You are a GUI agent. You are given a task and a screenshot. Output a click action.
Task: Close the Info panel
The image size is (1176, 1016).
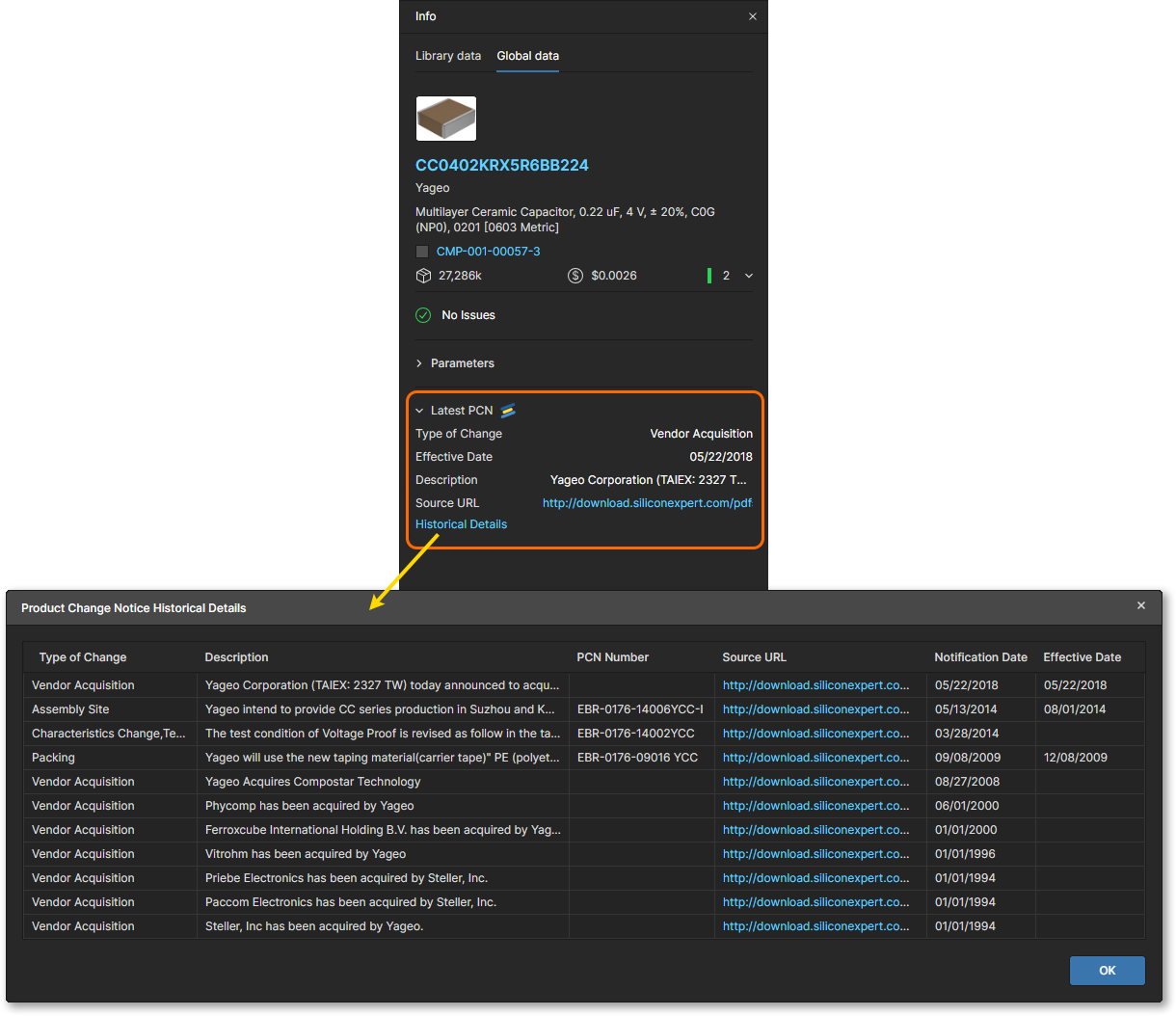click(x=753, y=16)
